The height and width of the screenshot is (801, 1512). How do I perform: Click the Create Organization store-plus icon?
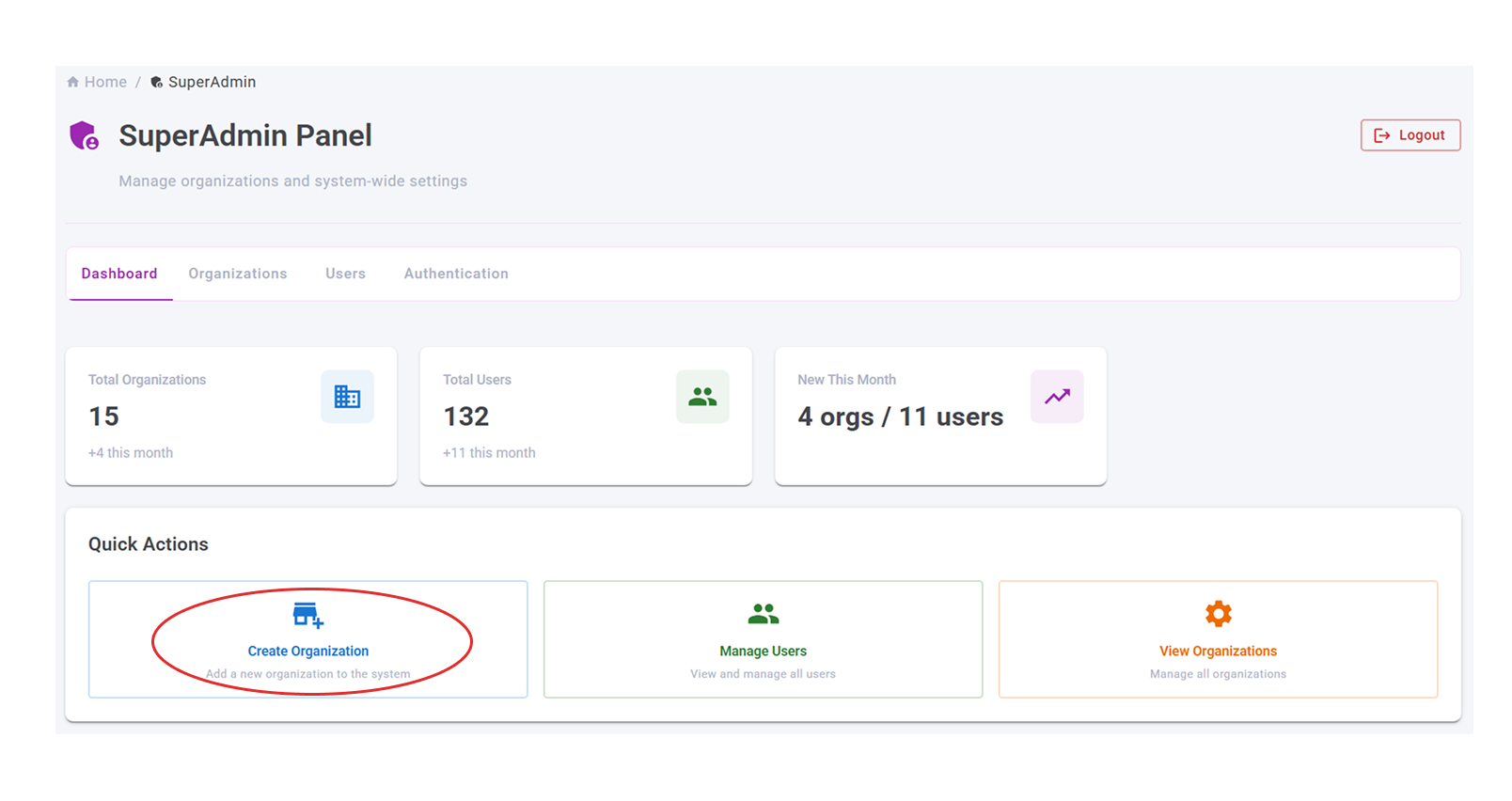(x=307, y=616)
